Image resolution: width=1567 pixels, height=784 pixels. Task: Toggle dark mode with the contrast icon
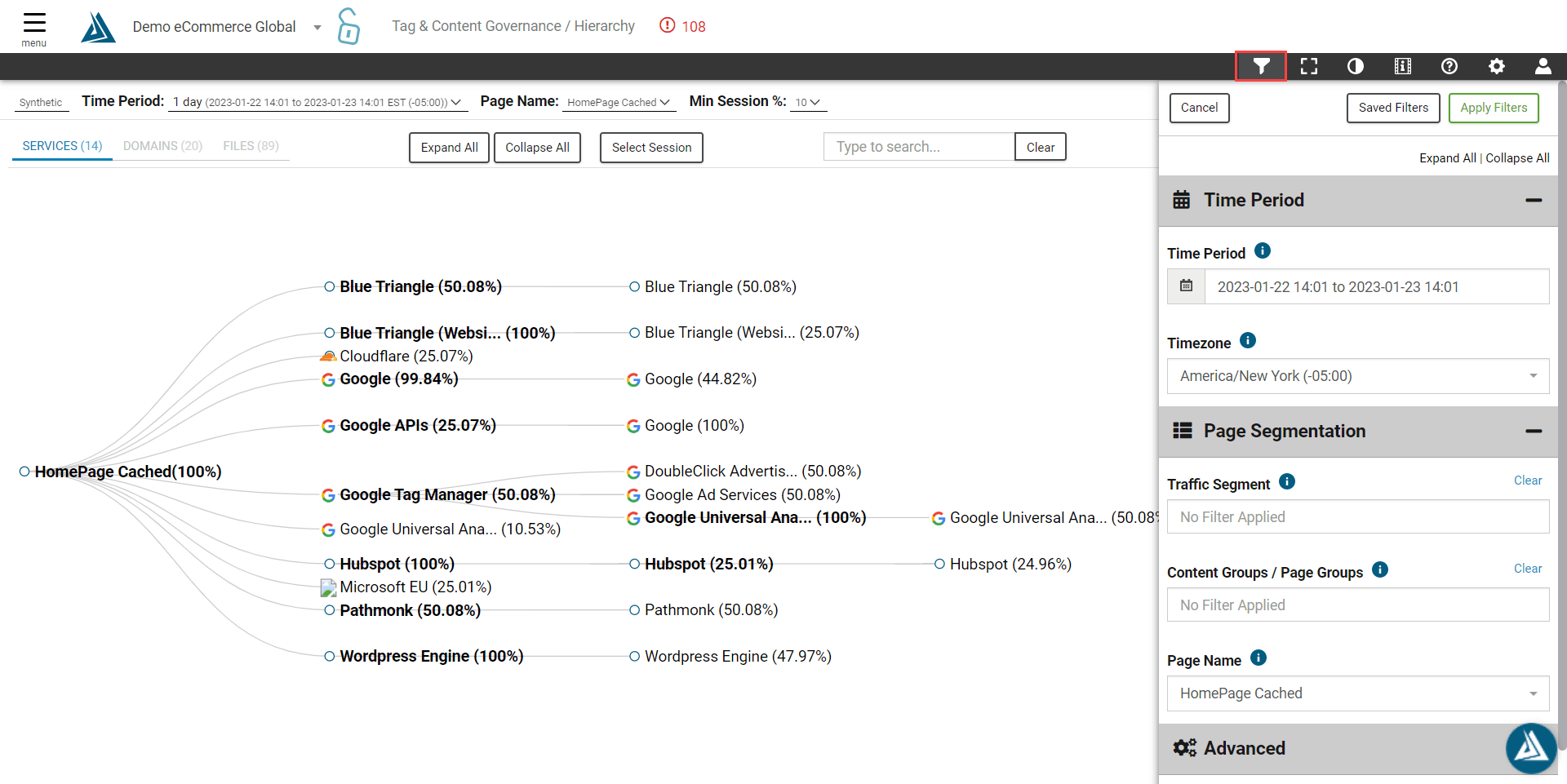[x=1355, y=66]
